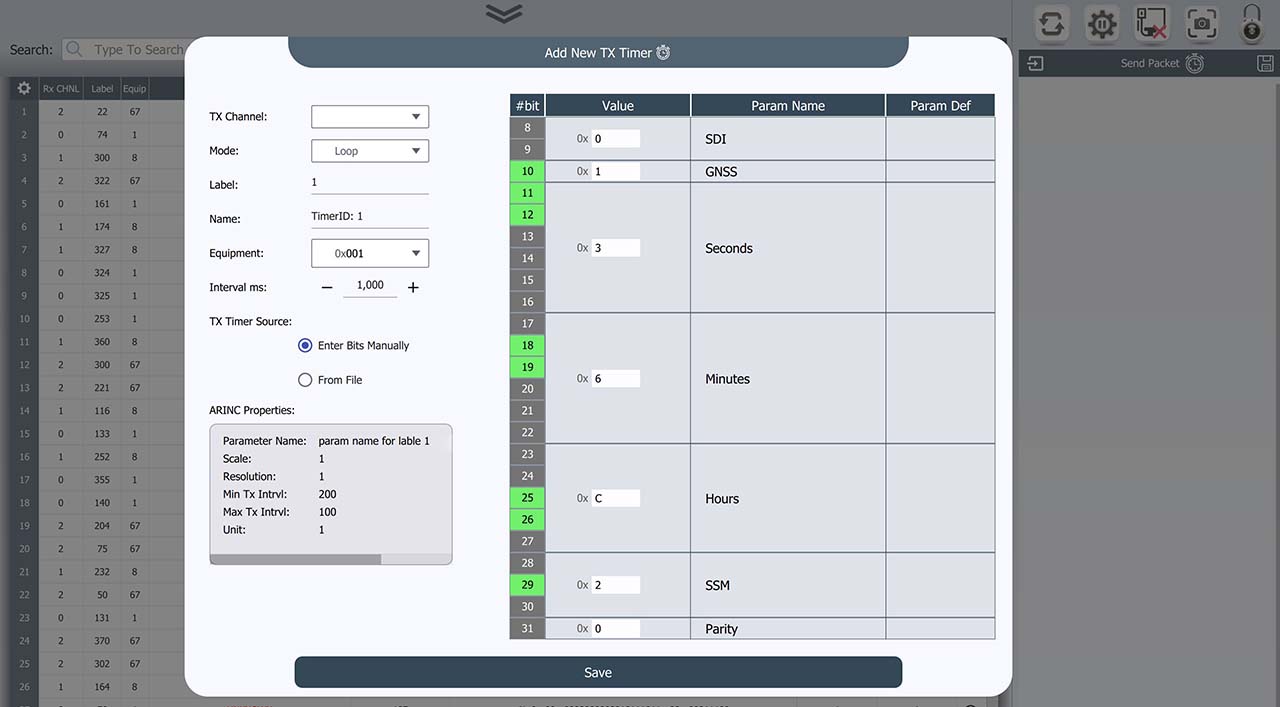
Task: Click the refresh/reload arrows icon
Action: pyautogui.click(x=1051, y=23)
